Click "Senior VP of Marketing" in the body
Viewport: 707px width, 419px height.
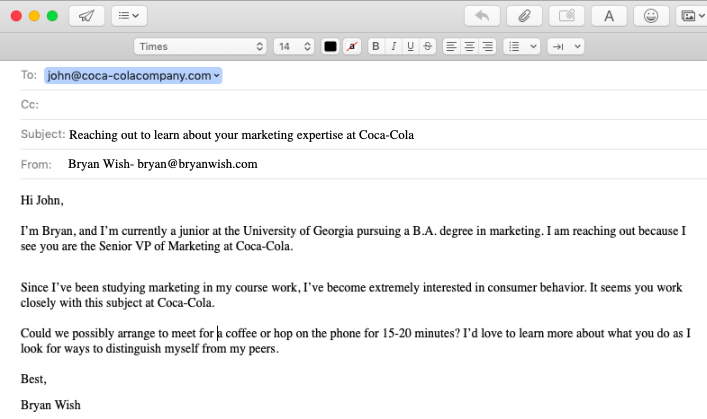point(160,246)
